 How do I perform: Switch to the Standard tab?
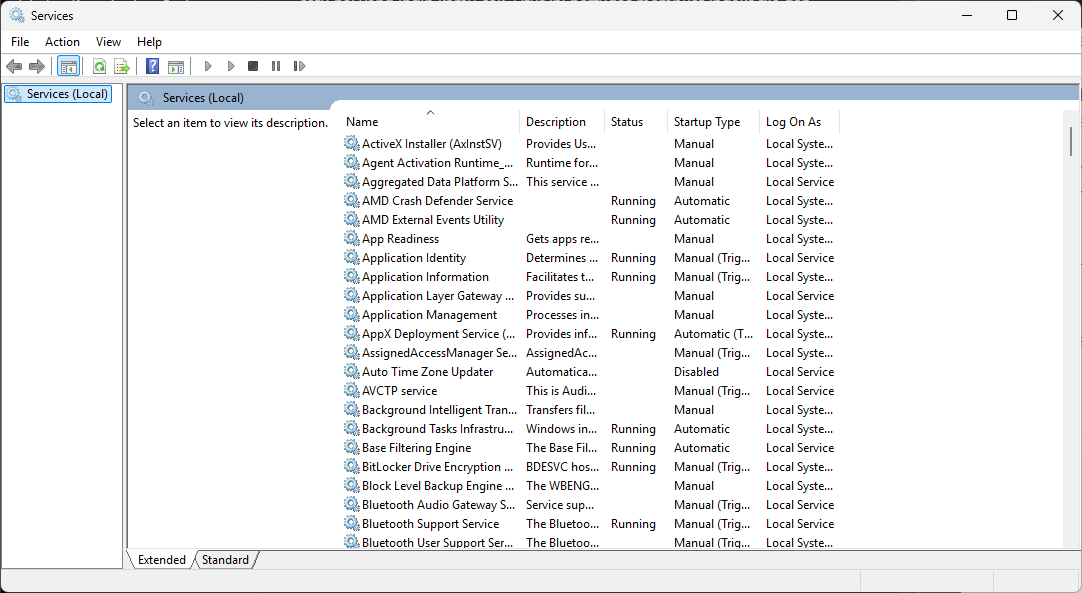pyautogui.click(x=225, y=560)
